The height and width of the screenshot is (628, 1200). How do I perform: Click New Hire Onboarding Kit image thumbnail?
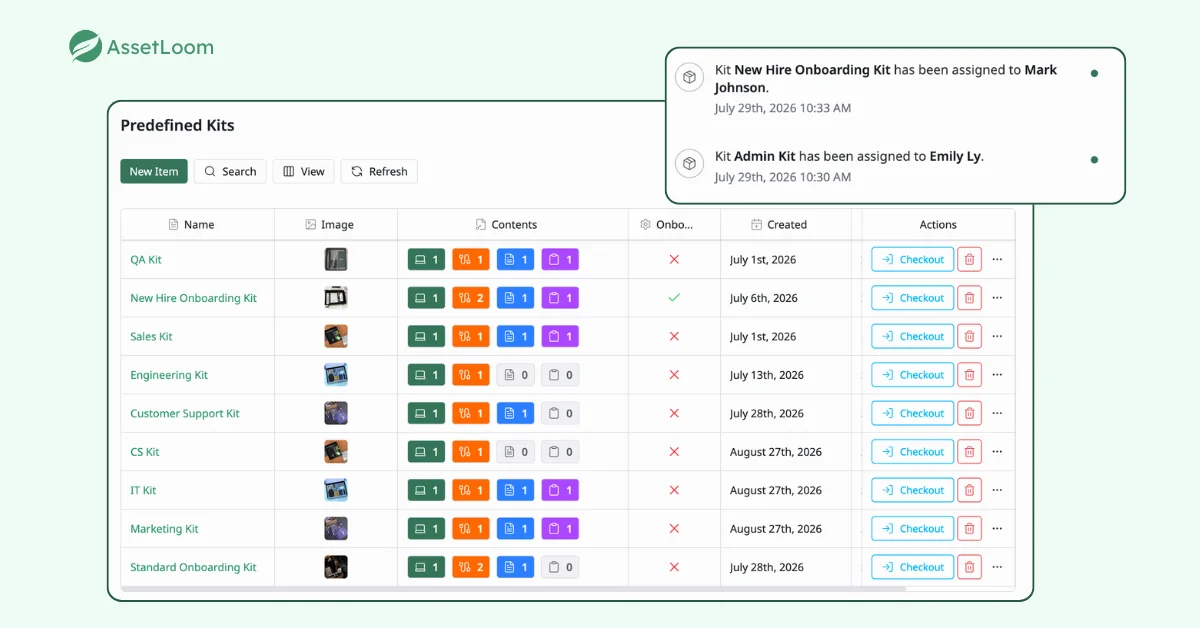point(336,298)
